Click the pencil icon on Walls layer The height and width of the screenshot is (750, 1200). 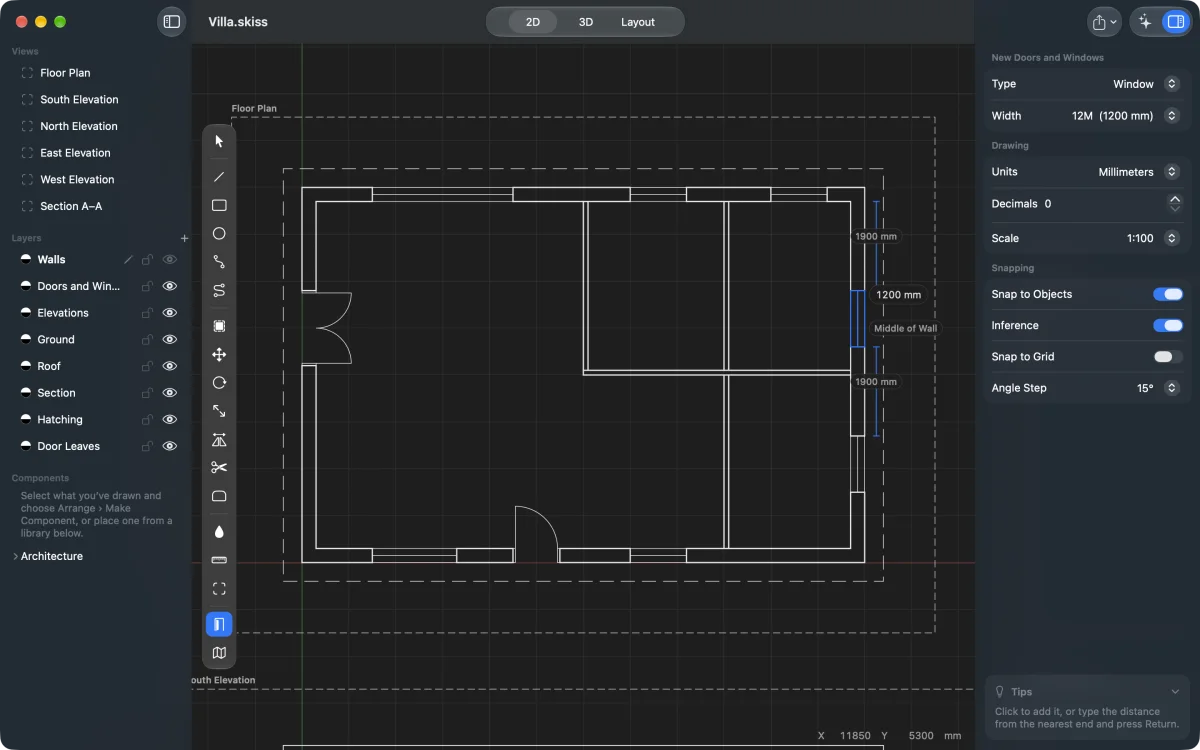[x=128, y=260]
